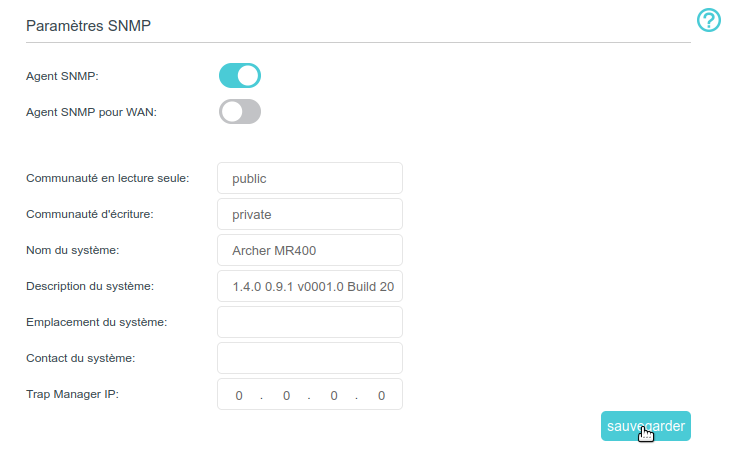Select the last octet of Trap Manager IP
Image resolution: width=731 pixels, height=454 pixels.
click(381, 395)
